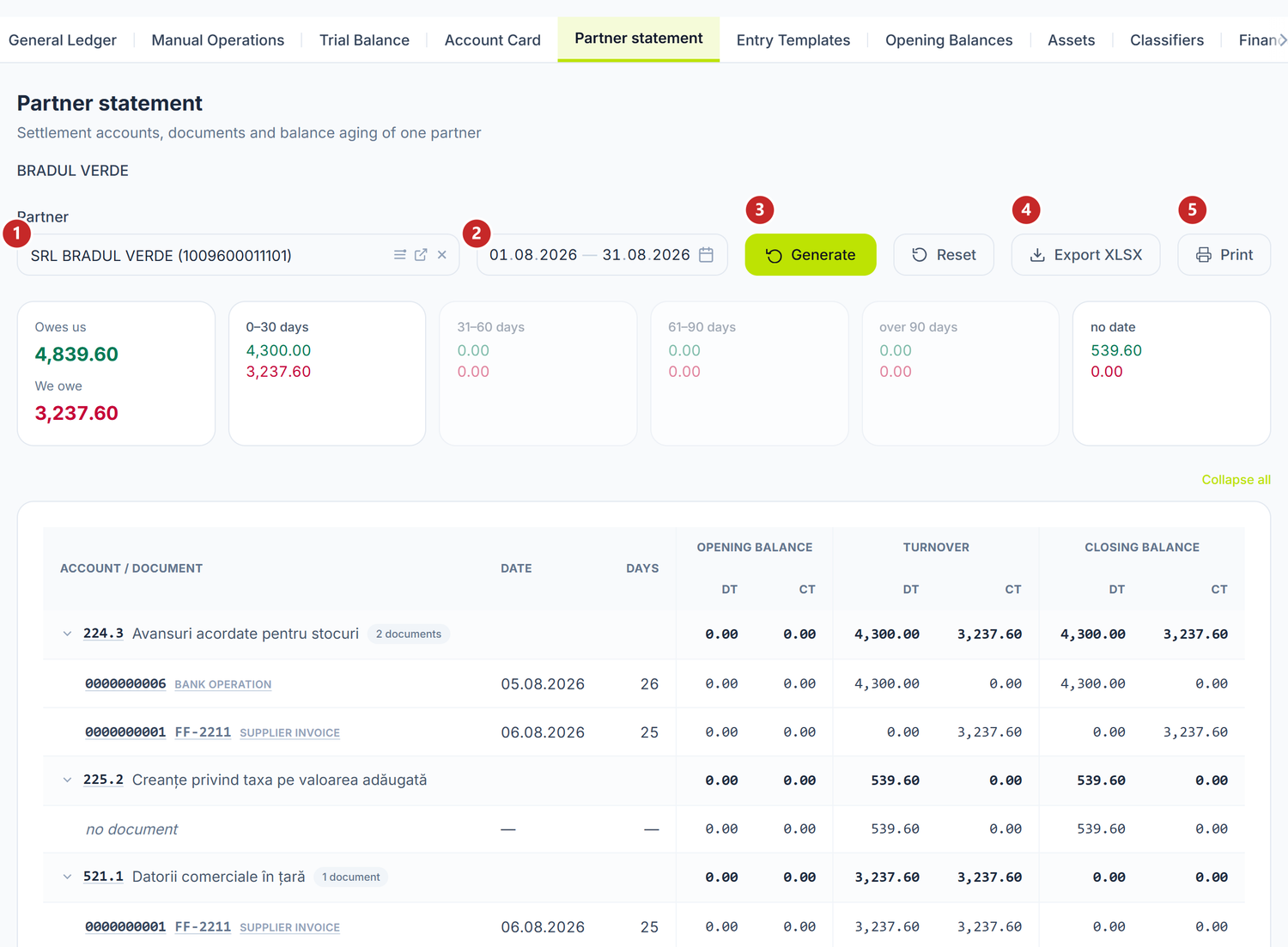
Task: Set end date 31.08.2026 field
Action: [646, 255]
